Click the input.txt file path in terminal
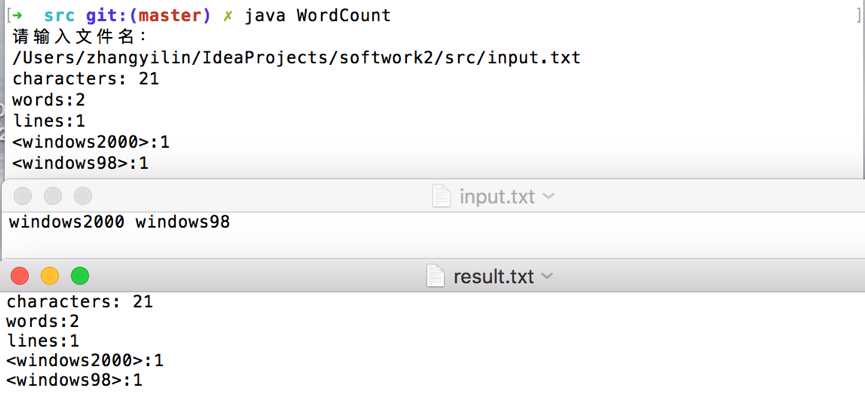 click(297, 58)
